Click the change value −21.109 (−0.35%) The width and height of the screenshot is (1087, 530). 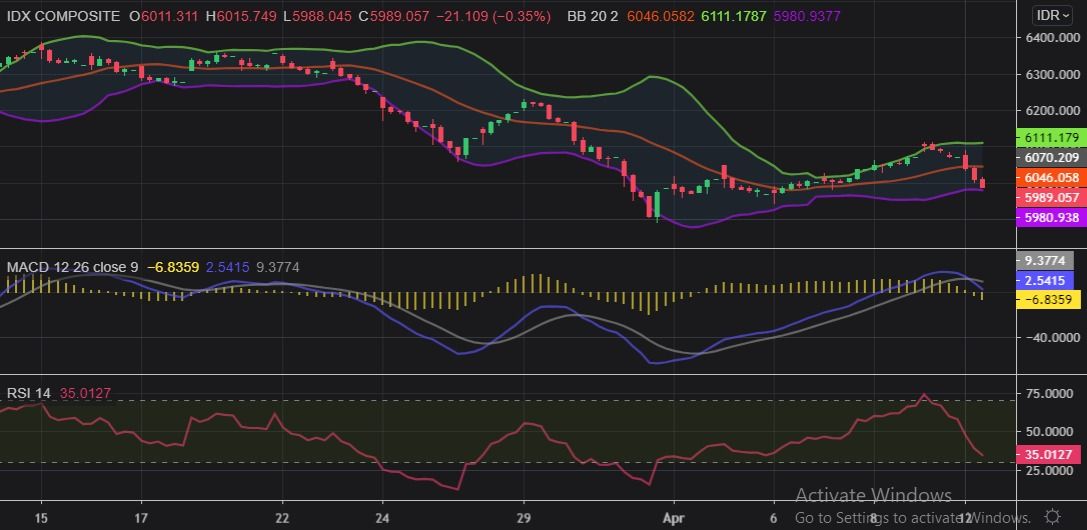click(x=494, y=16)
